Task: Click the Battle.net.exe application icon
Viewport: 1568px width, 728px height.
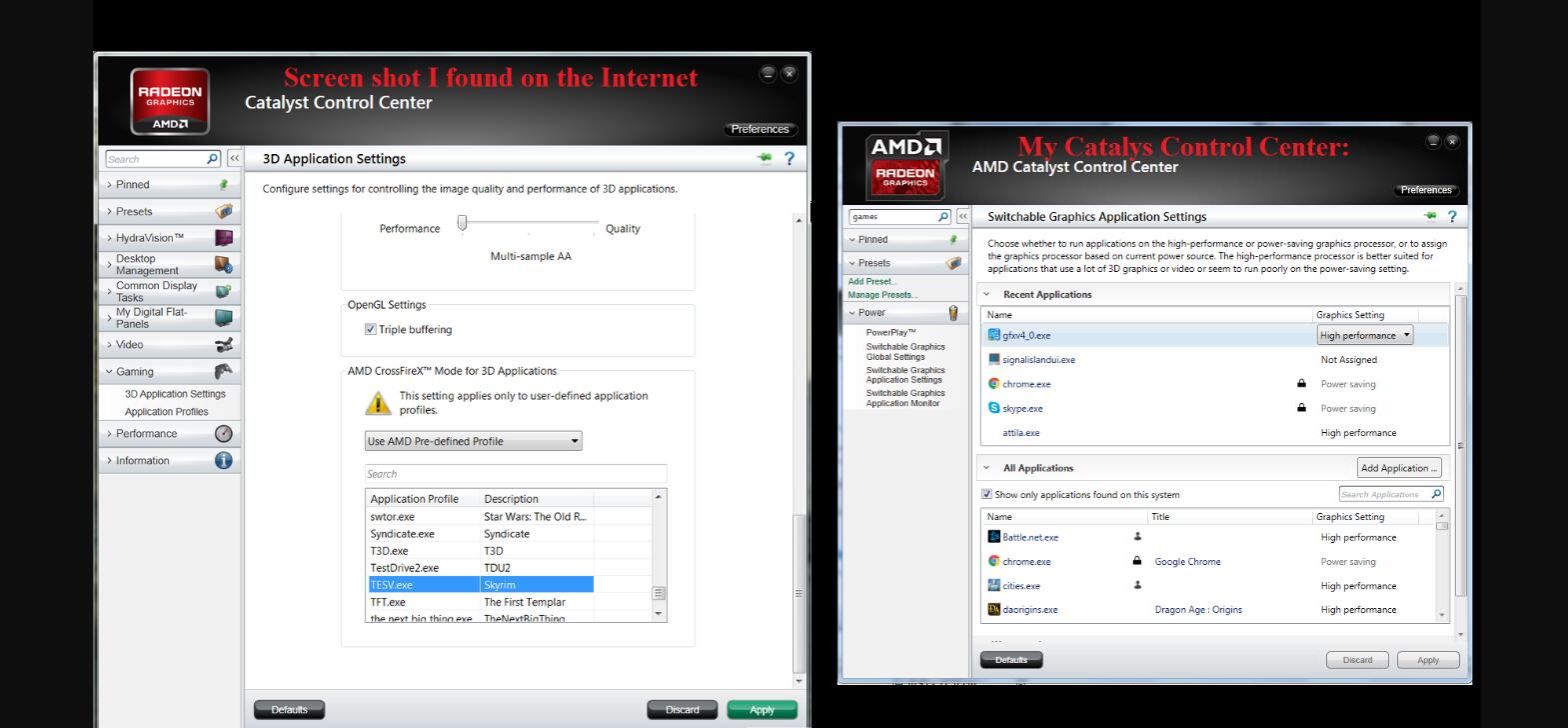Action: [994, 537]
